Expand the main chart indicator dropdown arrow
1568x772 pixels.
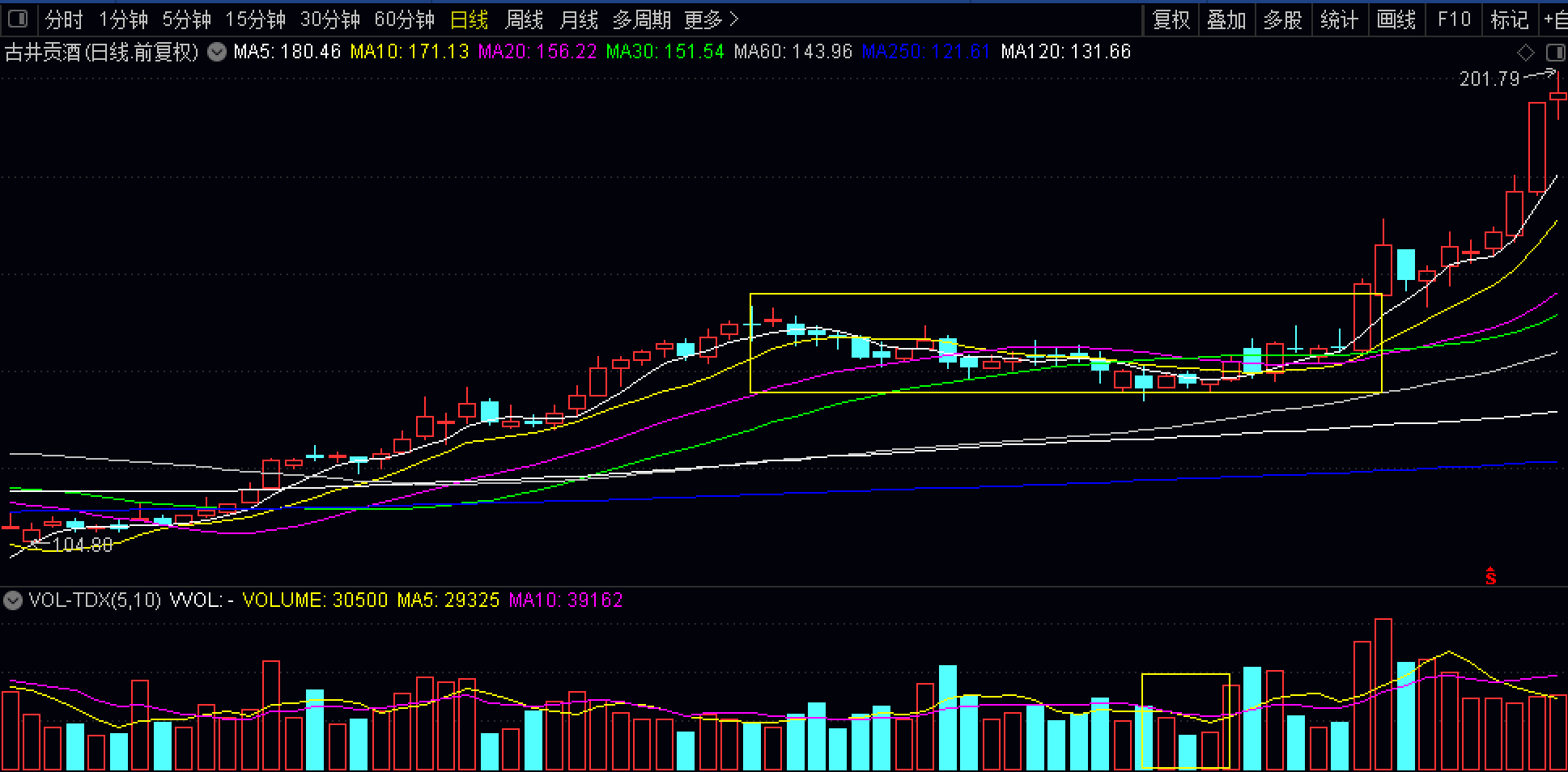216,53
